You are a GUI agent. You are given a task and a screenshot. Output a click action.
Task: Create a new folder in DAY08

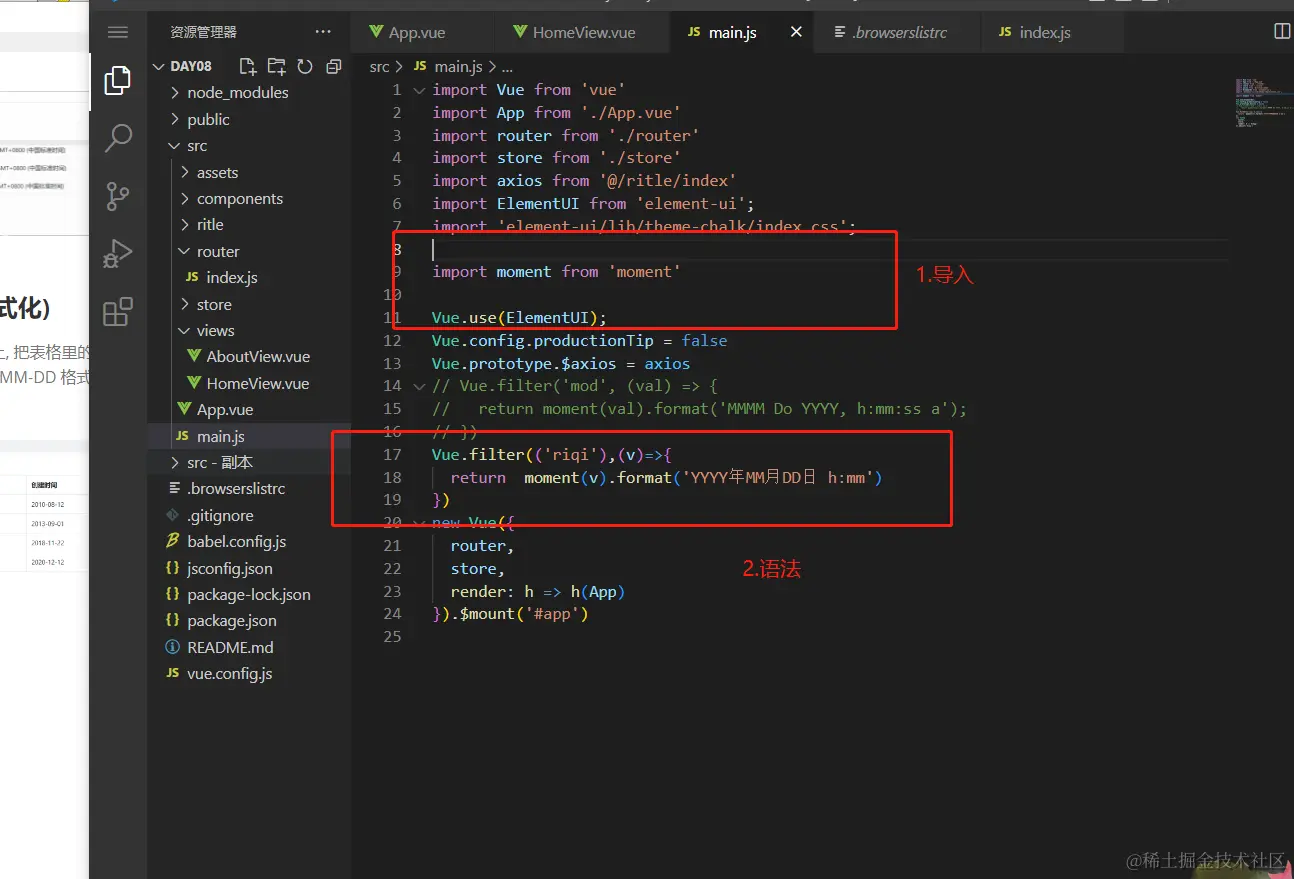click(x=276, y=66)
